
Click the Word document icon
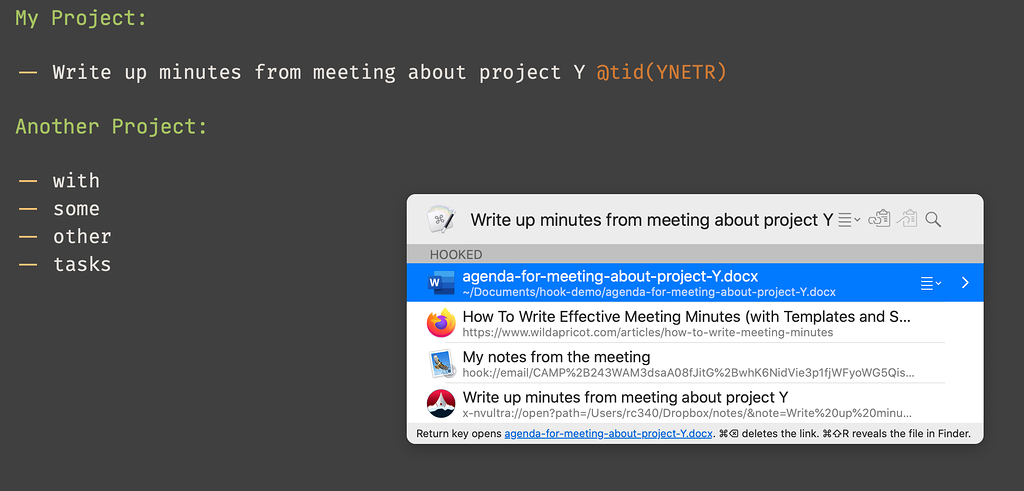click(441, 283)
